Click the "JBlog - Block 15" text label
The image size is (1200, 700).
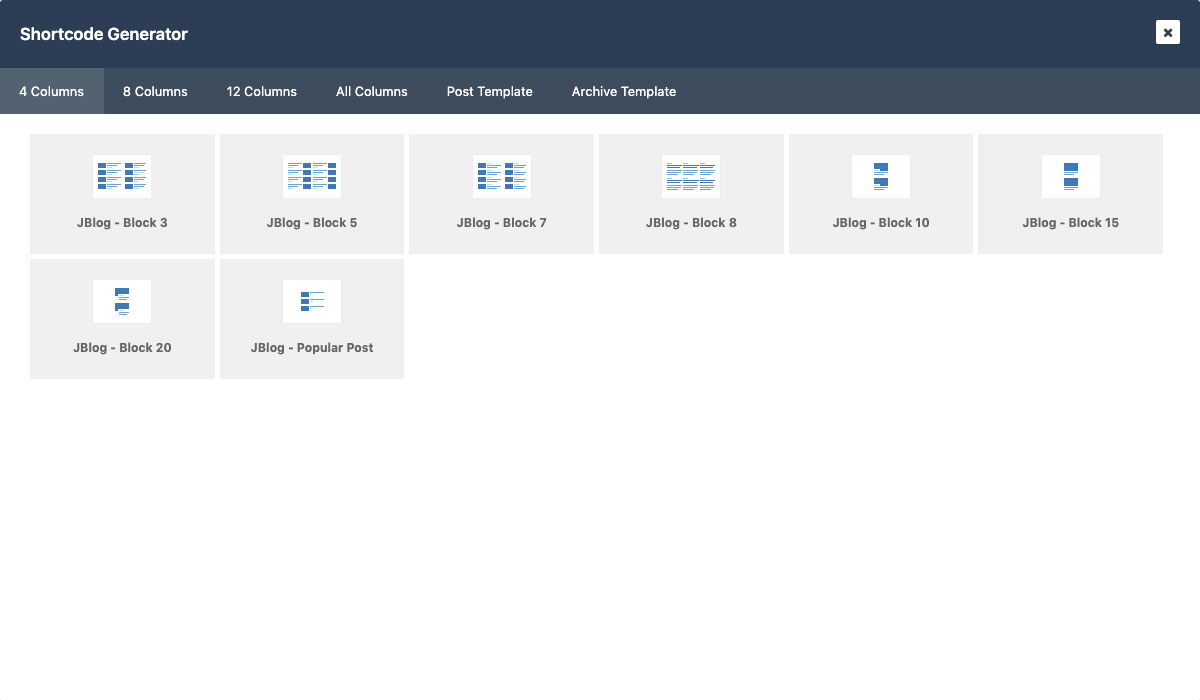coord(1070,223)
